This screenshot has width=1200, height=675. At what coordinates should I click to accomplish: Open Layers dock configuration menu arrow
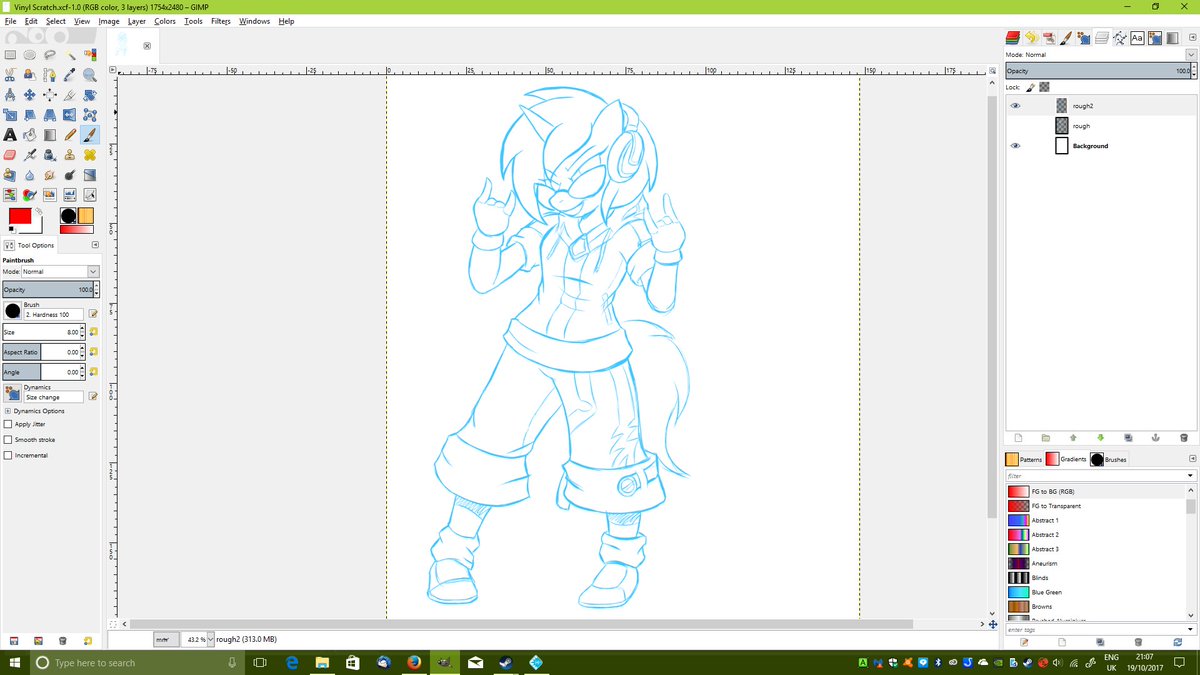click(x=1190, y=38)
